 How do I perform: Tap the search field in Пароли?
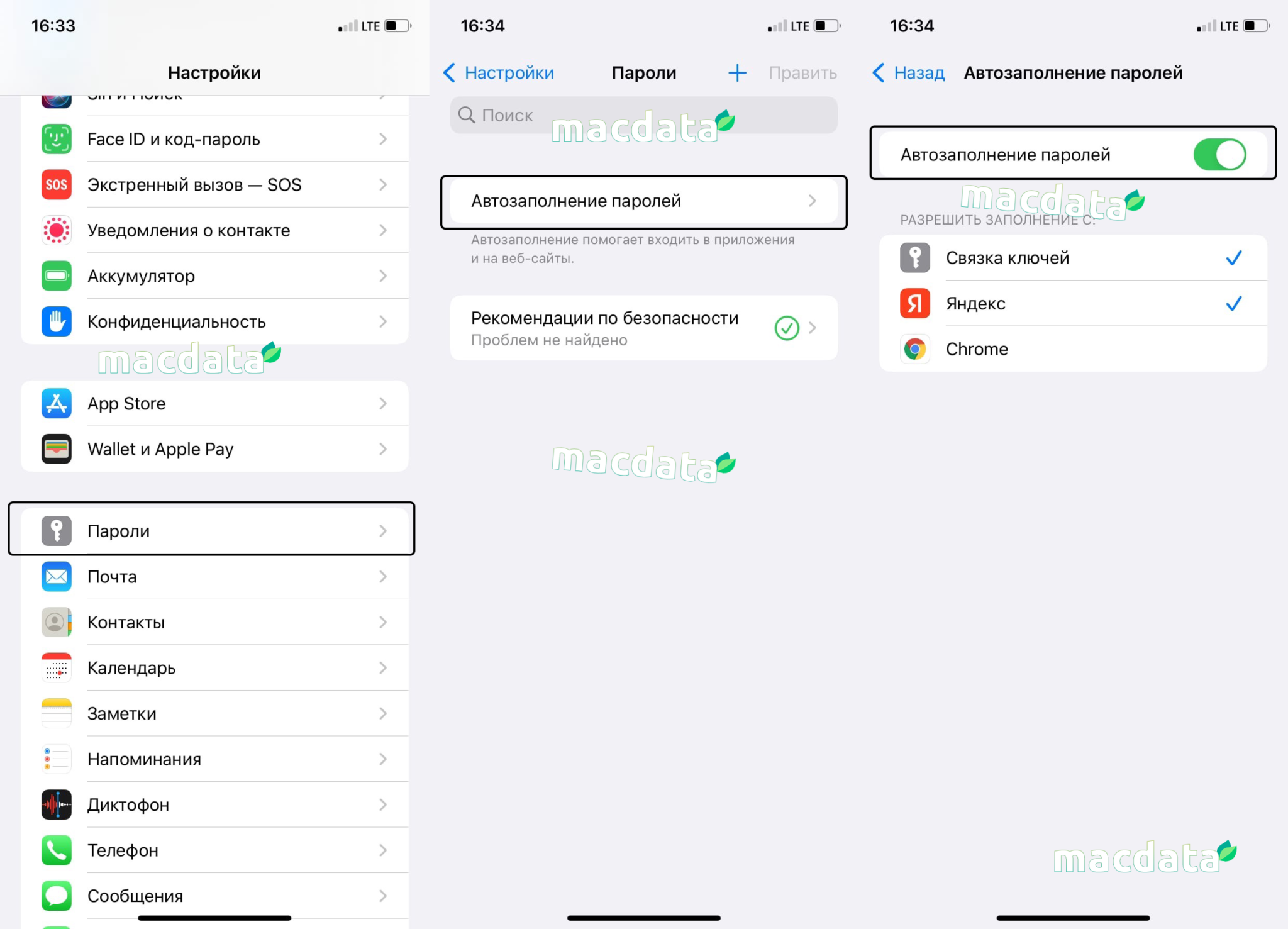coord(644,115)
